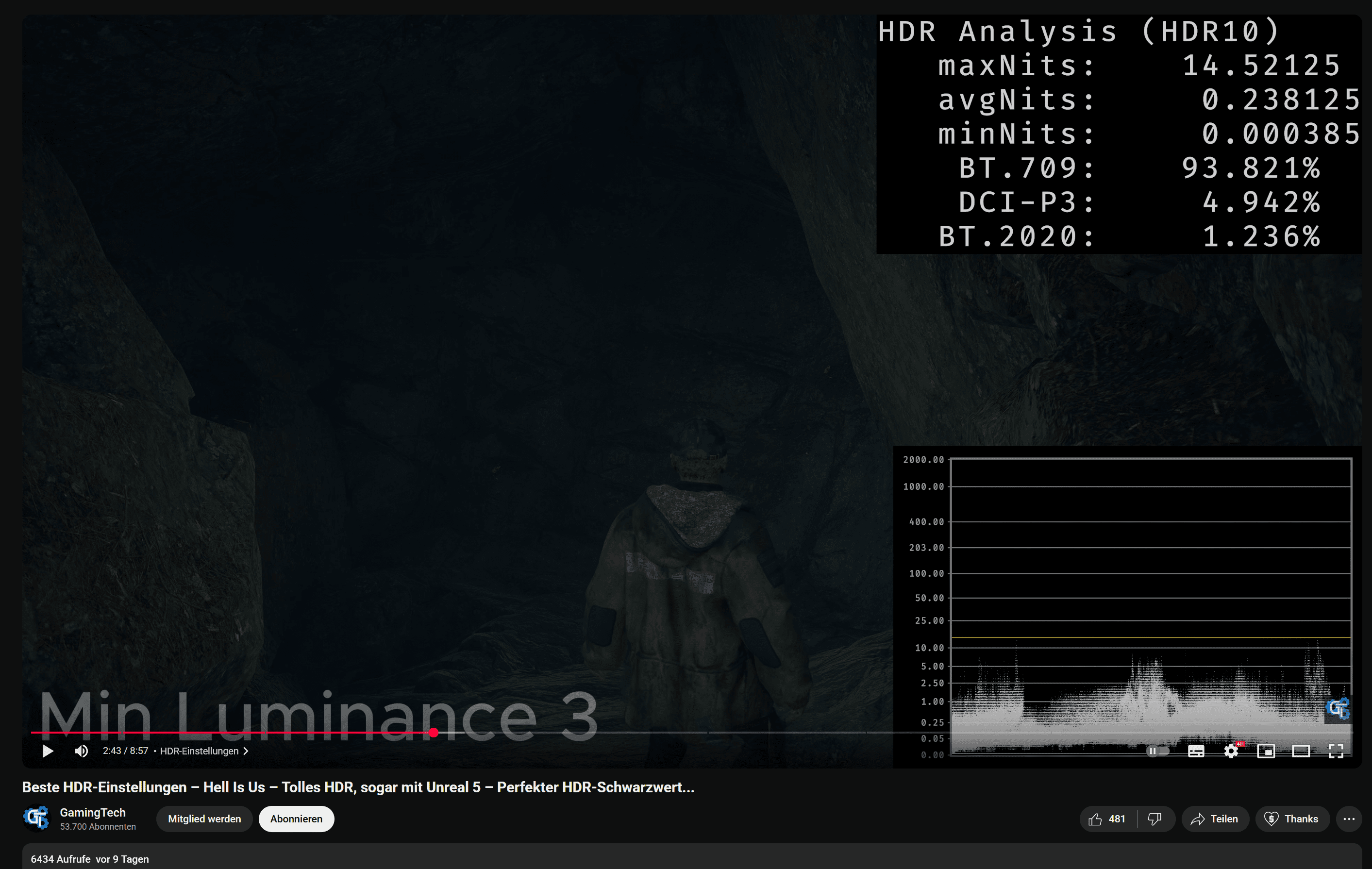The image size is (1372, 869).
Task: Toggle the autoplay switch
Action: tap(1157, 751)
